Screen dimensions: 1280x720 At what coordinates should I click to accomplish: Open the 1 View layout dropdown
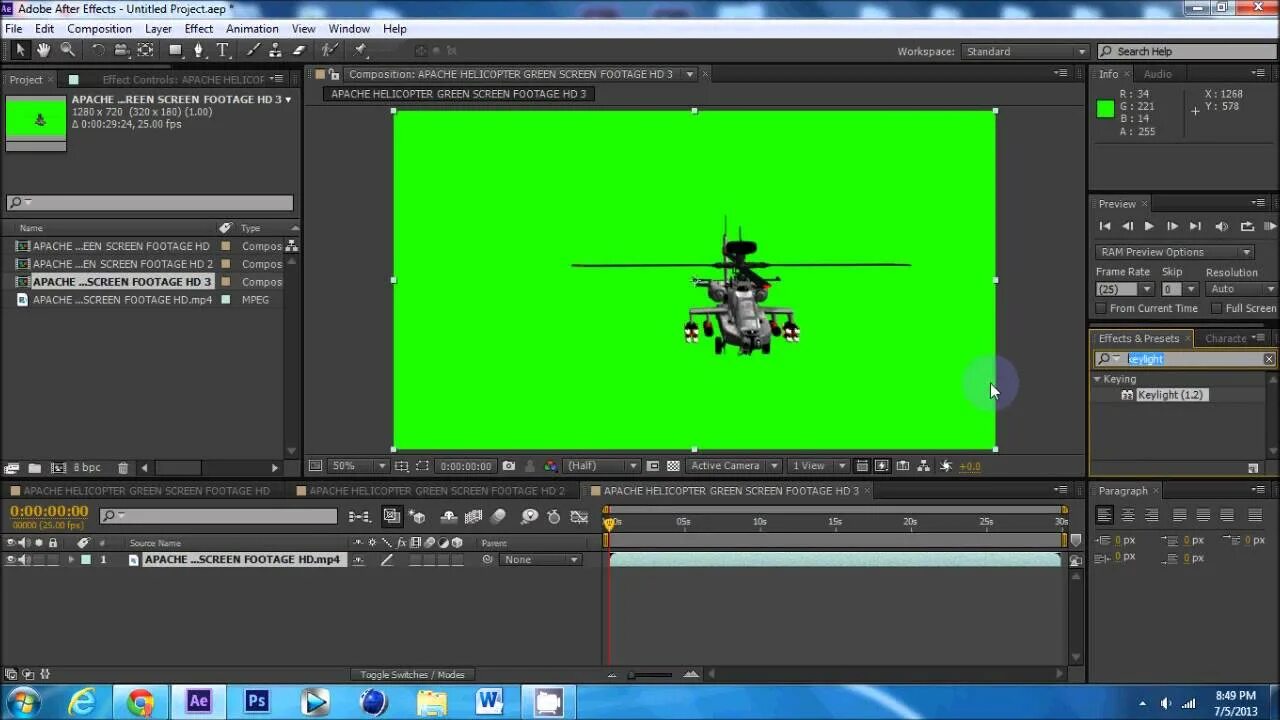(x=819, y=466)
